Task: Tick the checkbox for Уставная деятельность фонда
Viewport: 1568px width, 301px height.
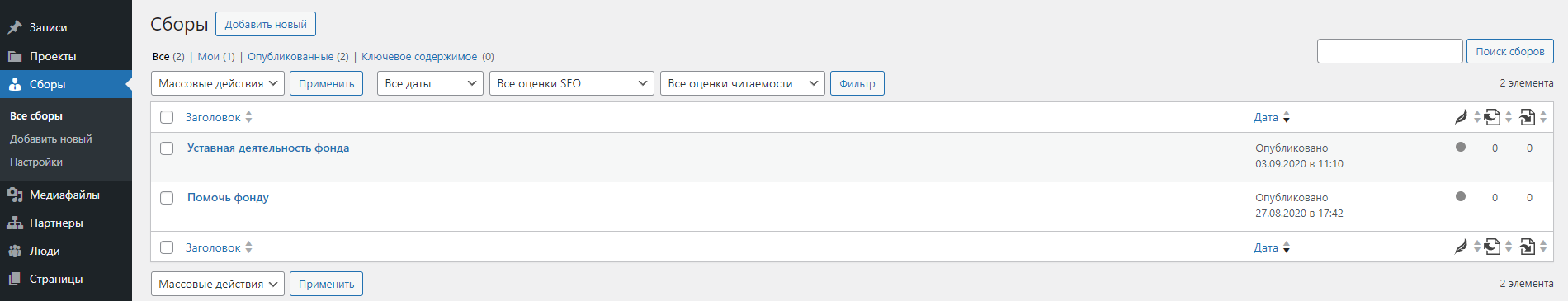Action: coord(167,148)
